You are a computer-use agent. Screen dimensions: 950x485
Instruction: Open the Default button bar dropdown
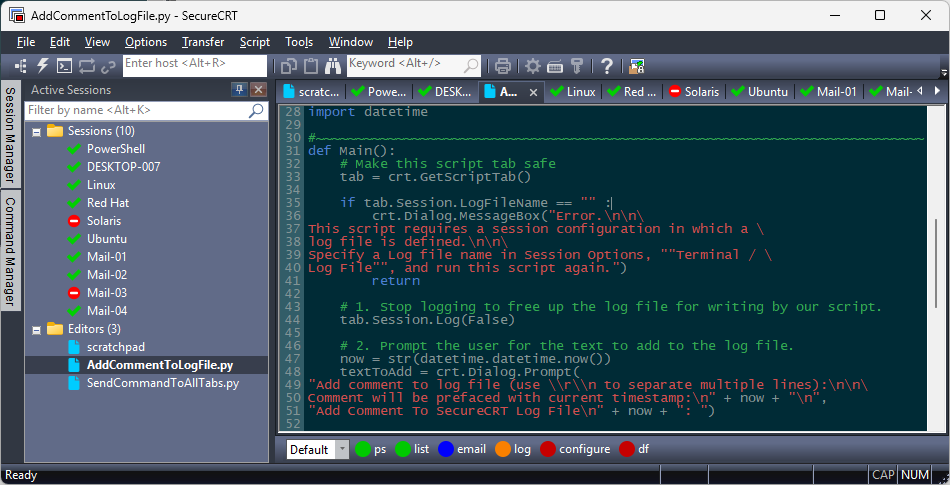point(342,450)
